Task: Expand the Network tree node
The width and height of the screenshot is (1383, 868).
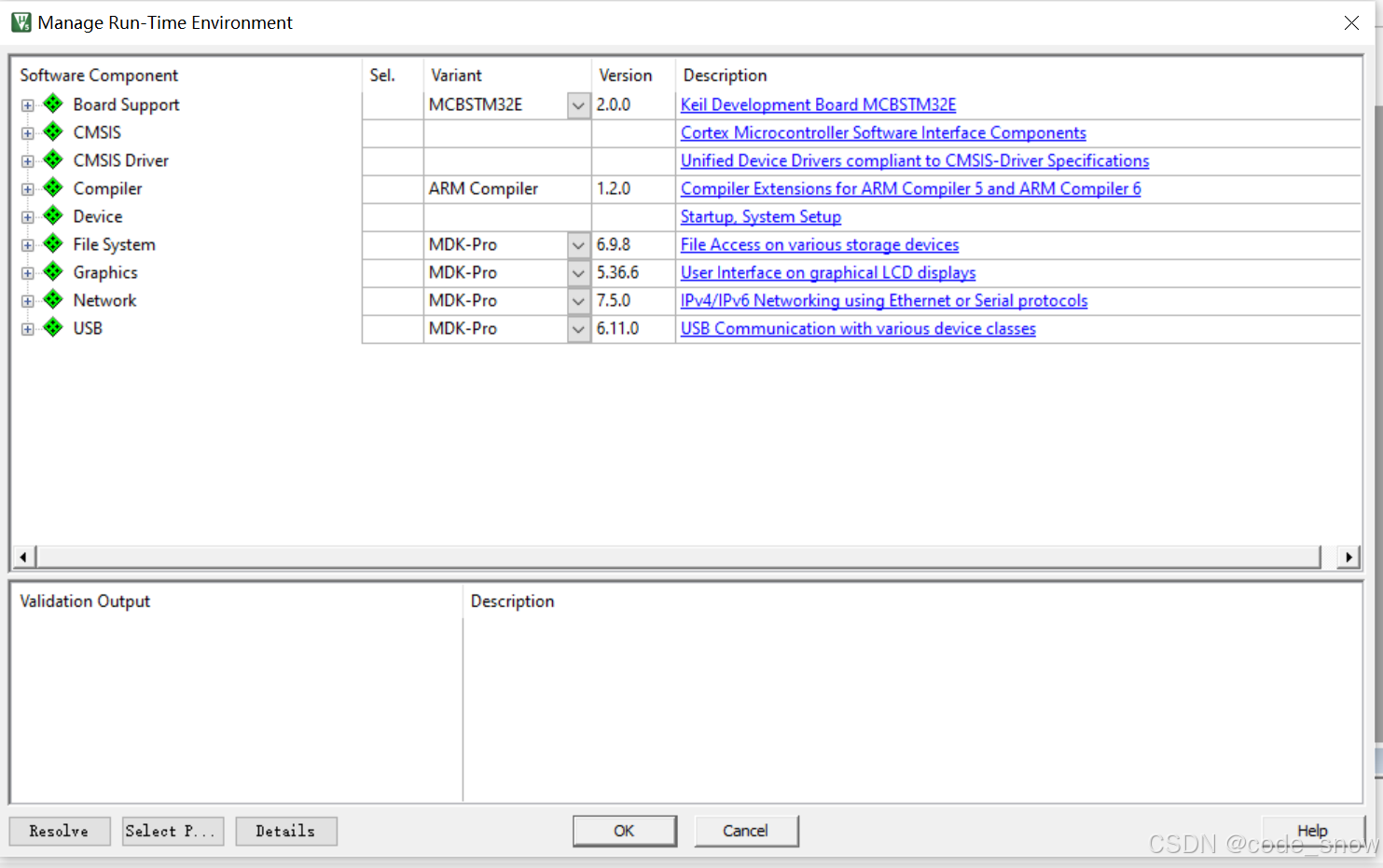Action: coord(28,301)
